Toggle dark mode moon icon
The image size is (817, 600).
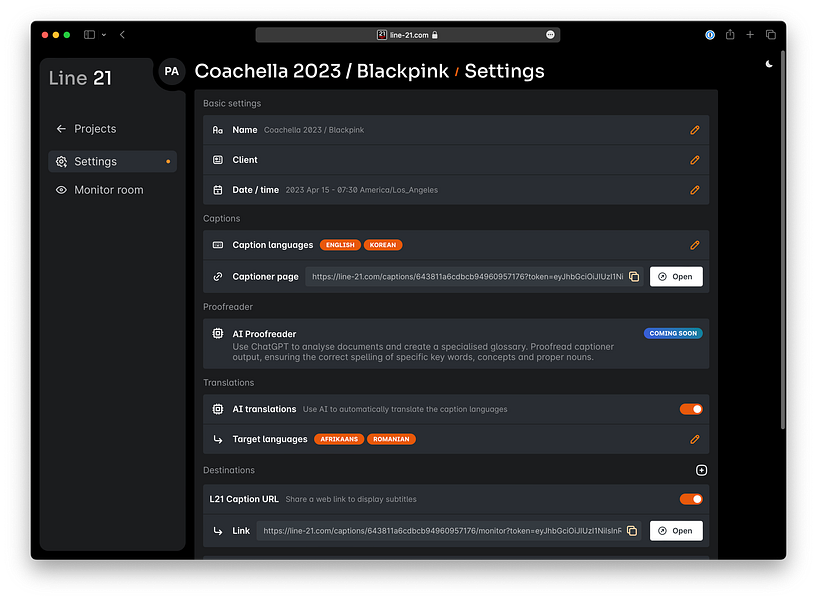coord(769,64)
